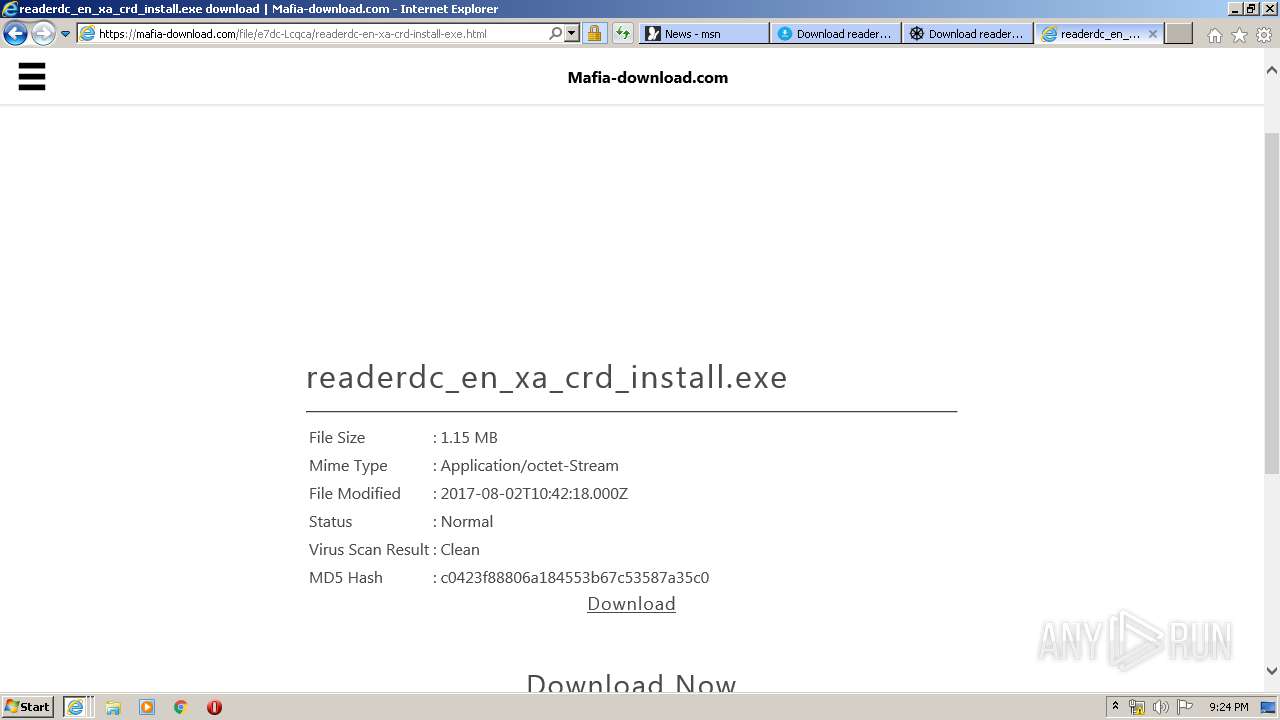Switch to the first Download reader tab
The width and height of the screenshot is (1280, 720).
[835, 33]
